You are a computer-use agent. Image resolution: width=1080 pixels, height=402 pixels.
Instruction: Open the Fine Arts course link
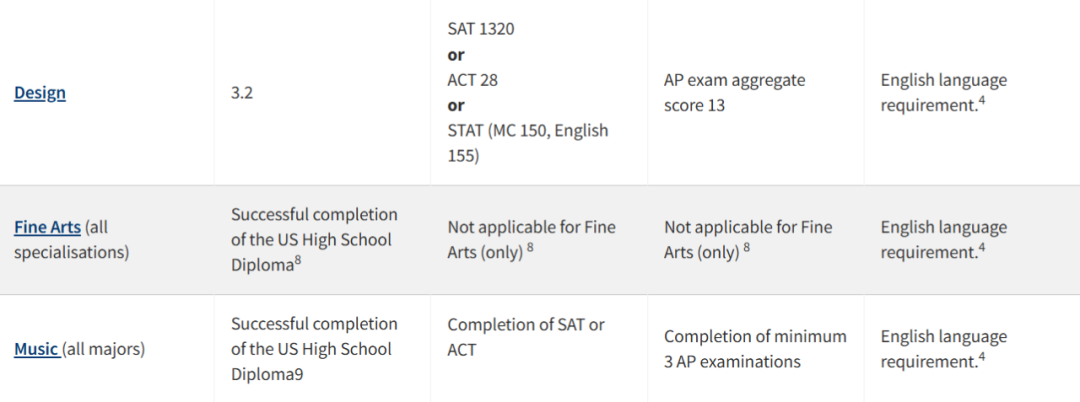(x=47, y=227)
